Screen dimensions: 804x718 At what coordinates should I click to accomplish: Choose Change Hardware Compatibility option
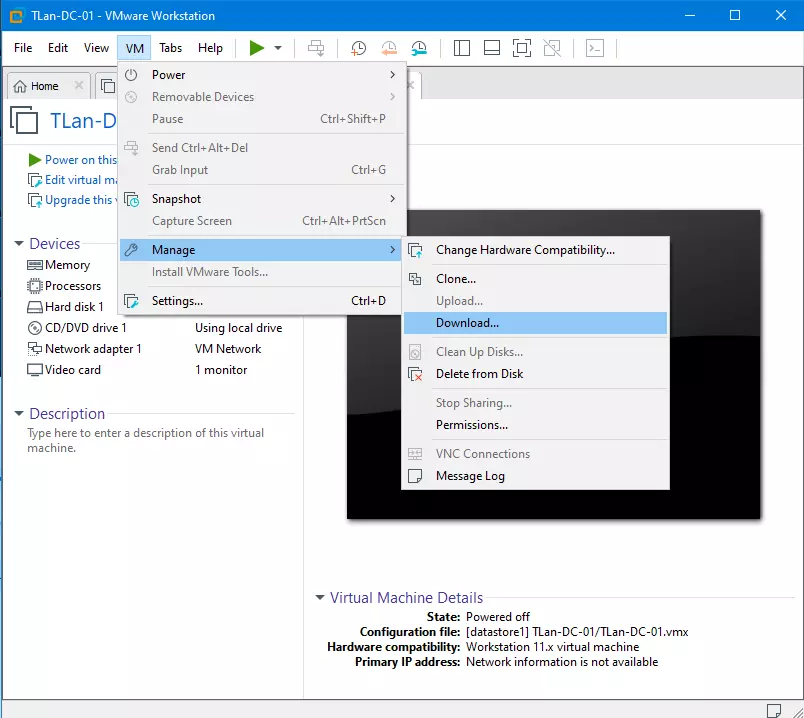[535, 250]
